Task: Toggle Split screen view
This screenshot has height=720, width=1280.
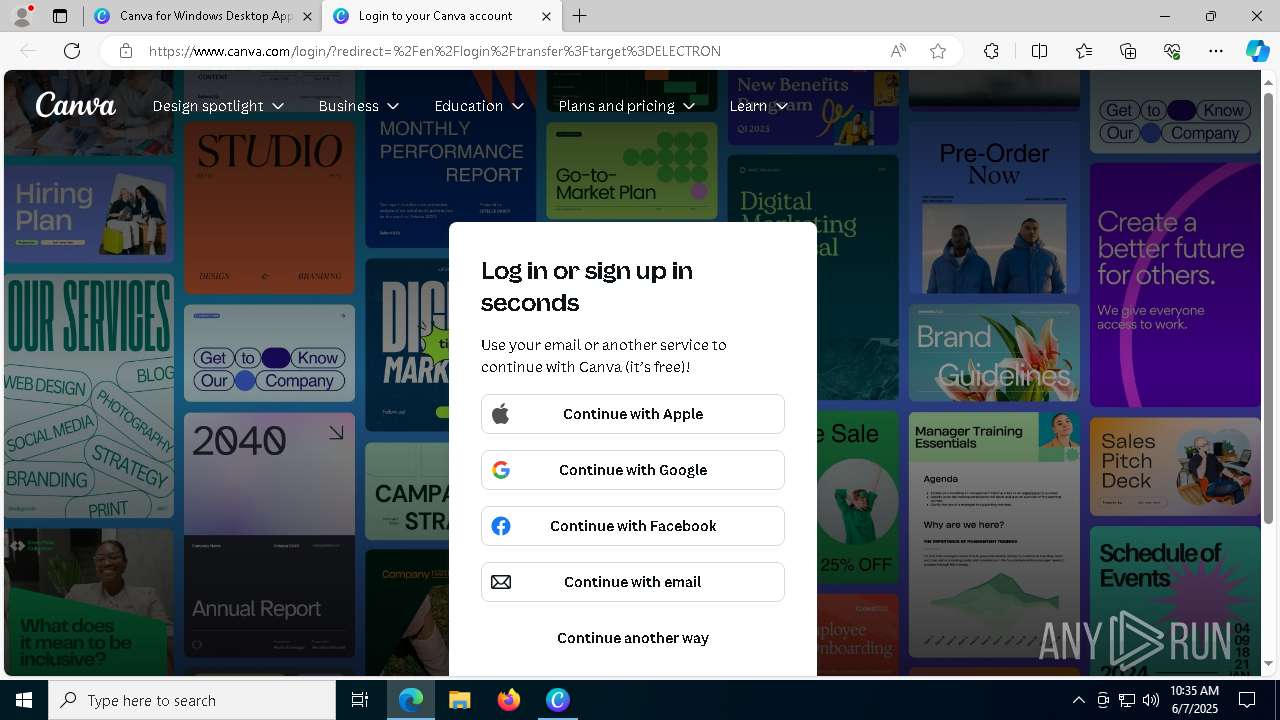Action: tap(1039, 51)
